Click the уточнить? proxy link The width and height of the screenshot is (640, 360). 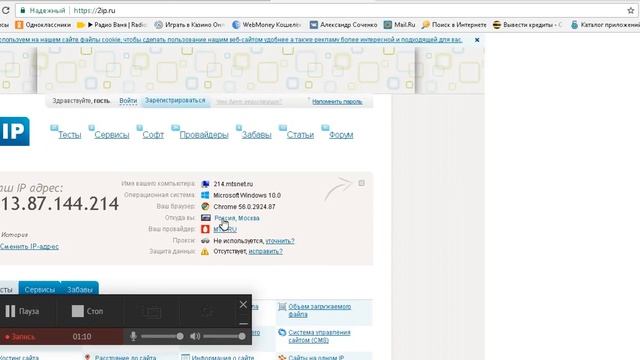point(280,241)
